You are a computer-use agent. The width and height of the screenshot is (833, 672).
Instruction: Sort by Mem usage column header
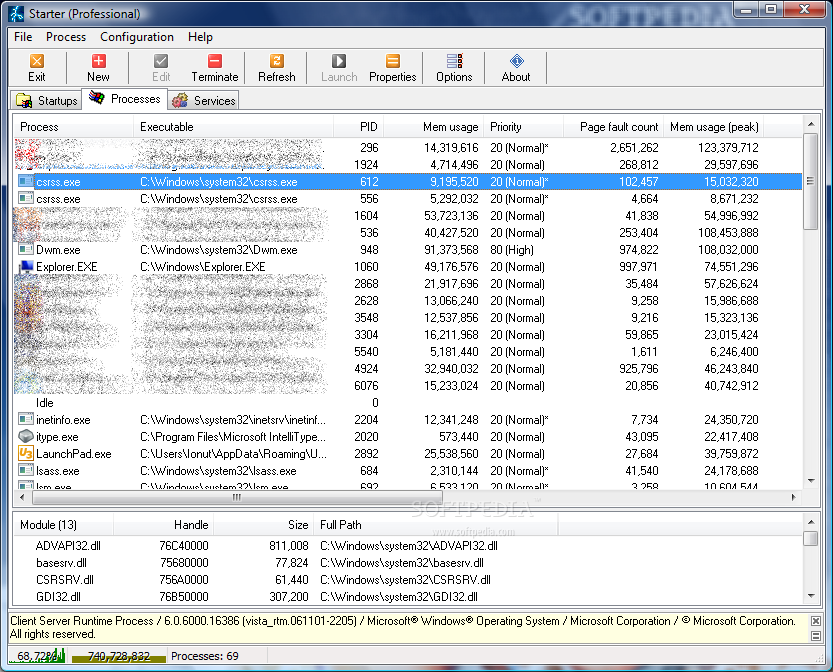[x=434, y=127]
